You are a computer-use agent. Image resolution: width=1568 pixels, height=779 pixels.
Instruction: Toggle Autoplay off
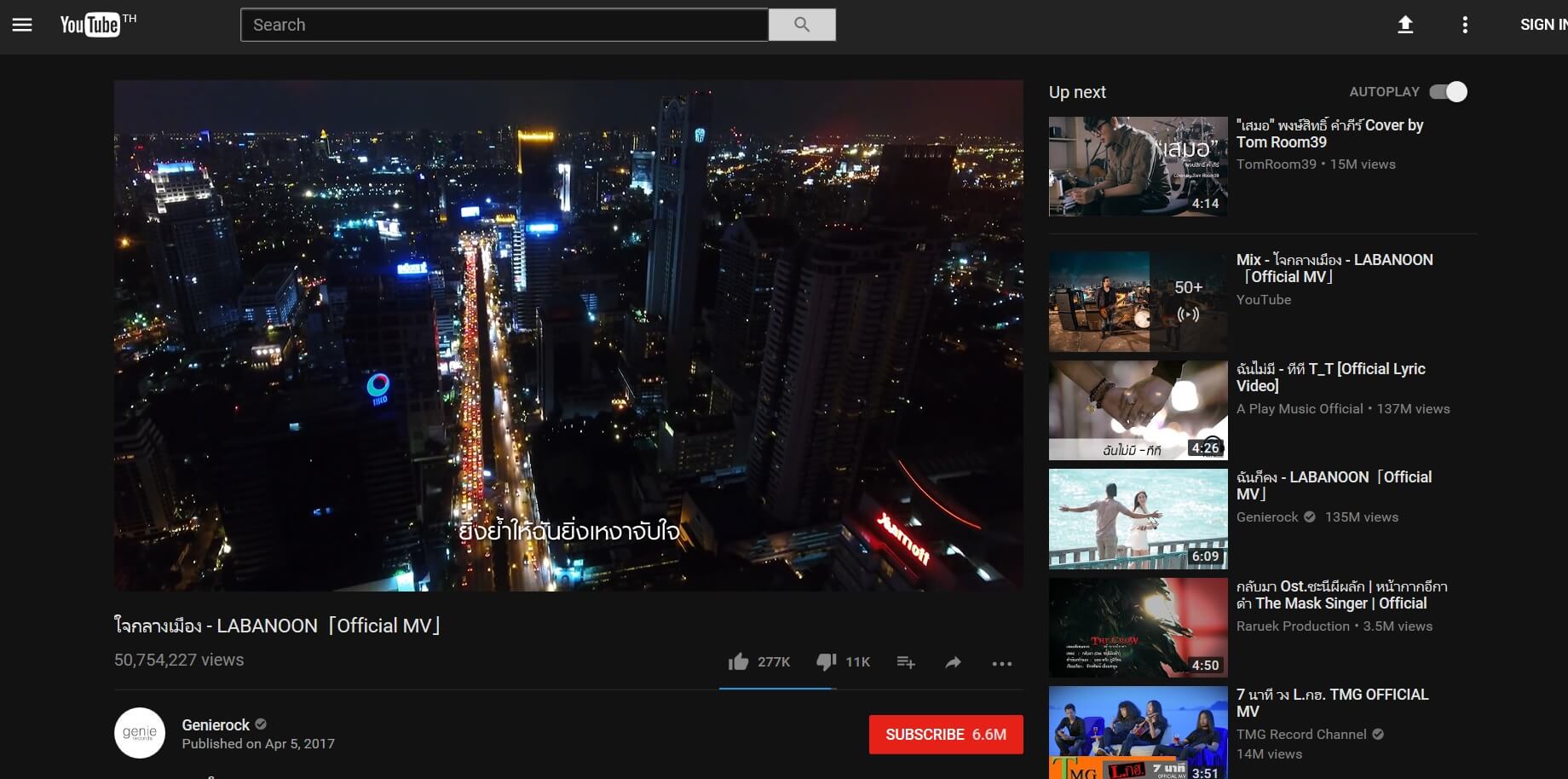[1449, 91]
